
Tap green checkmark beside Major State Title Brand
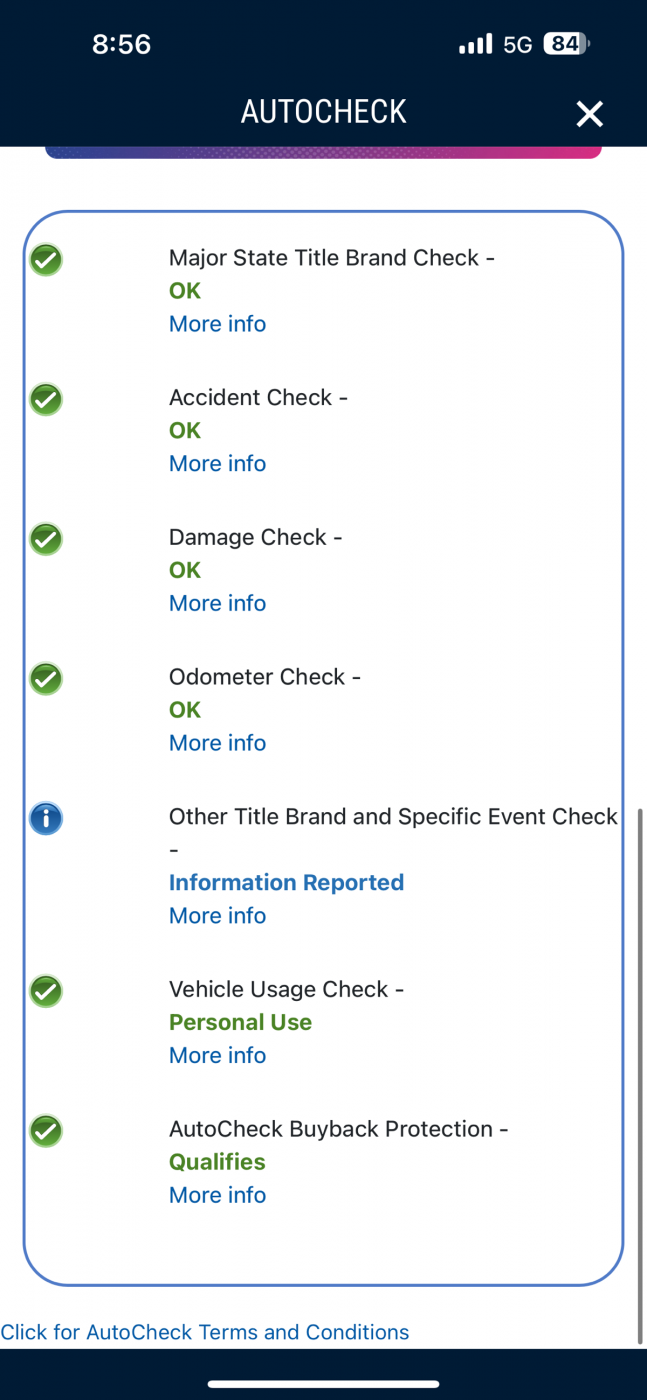coord(46,260)
